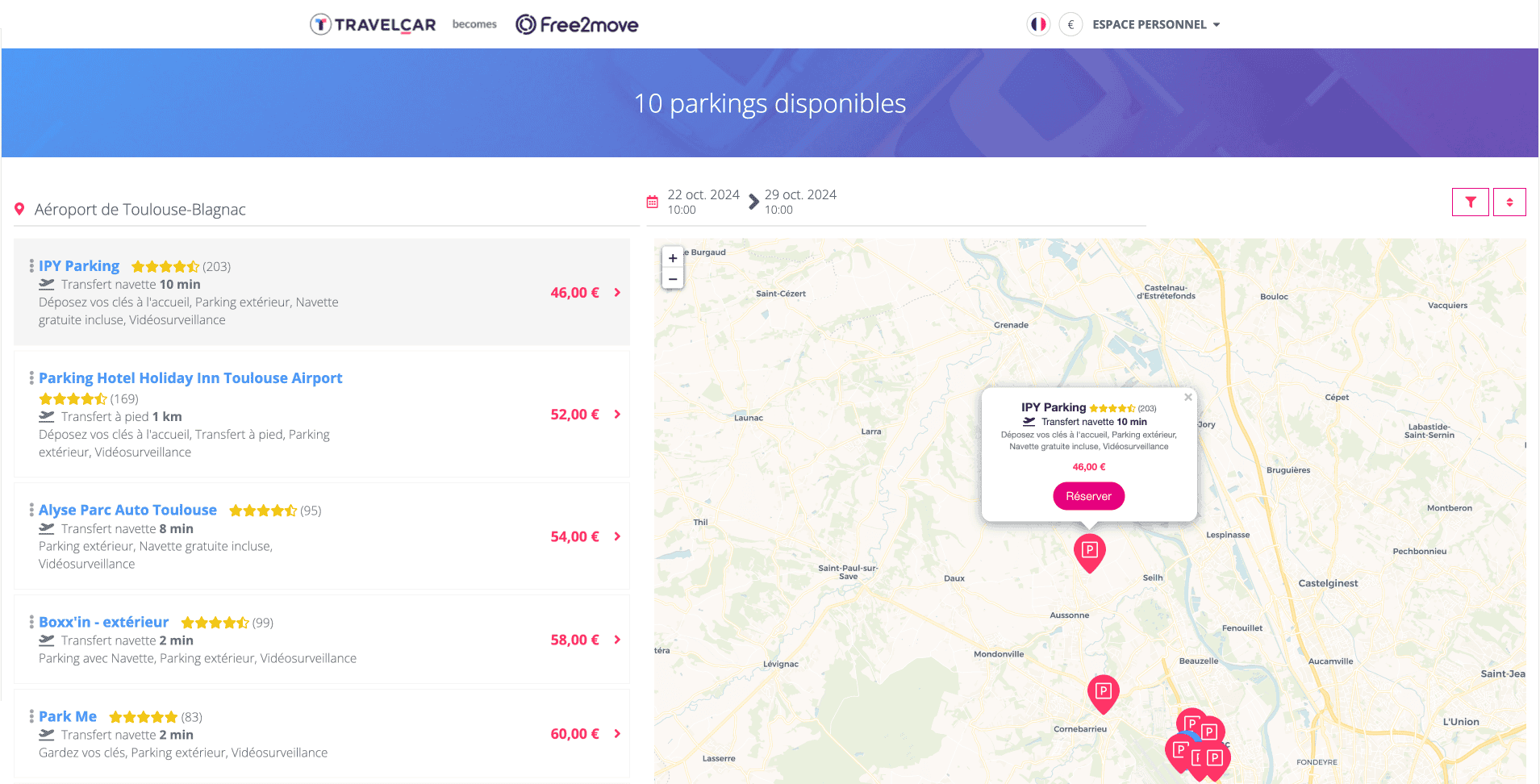Expand Park Me via 60,00 € chevron

pyautogui.click(x=617, y=734)
